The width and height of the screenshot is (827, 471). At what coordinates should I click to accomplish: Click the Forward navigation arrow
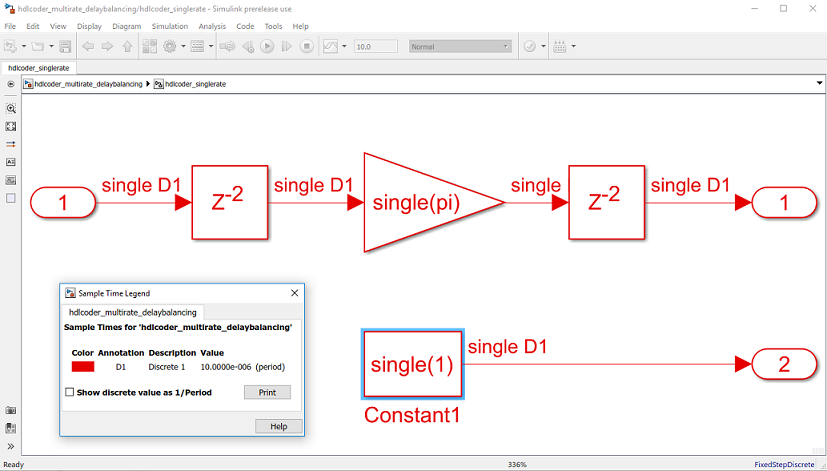(107, 46)
